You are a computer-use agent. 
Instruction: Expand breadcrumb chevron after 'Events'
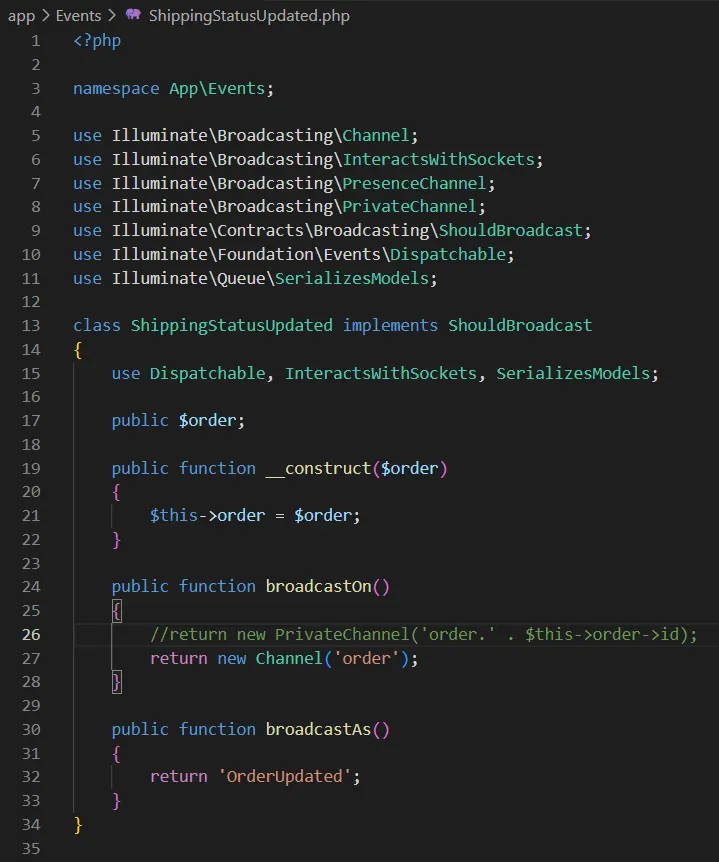[x=113, y=15]
